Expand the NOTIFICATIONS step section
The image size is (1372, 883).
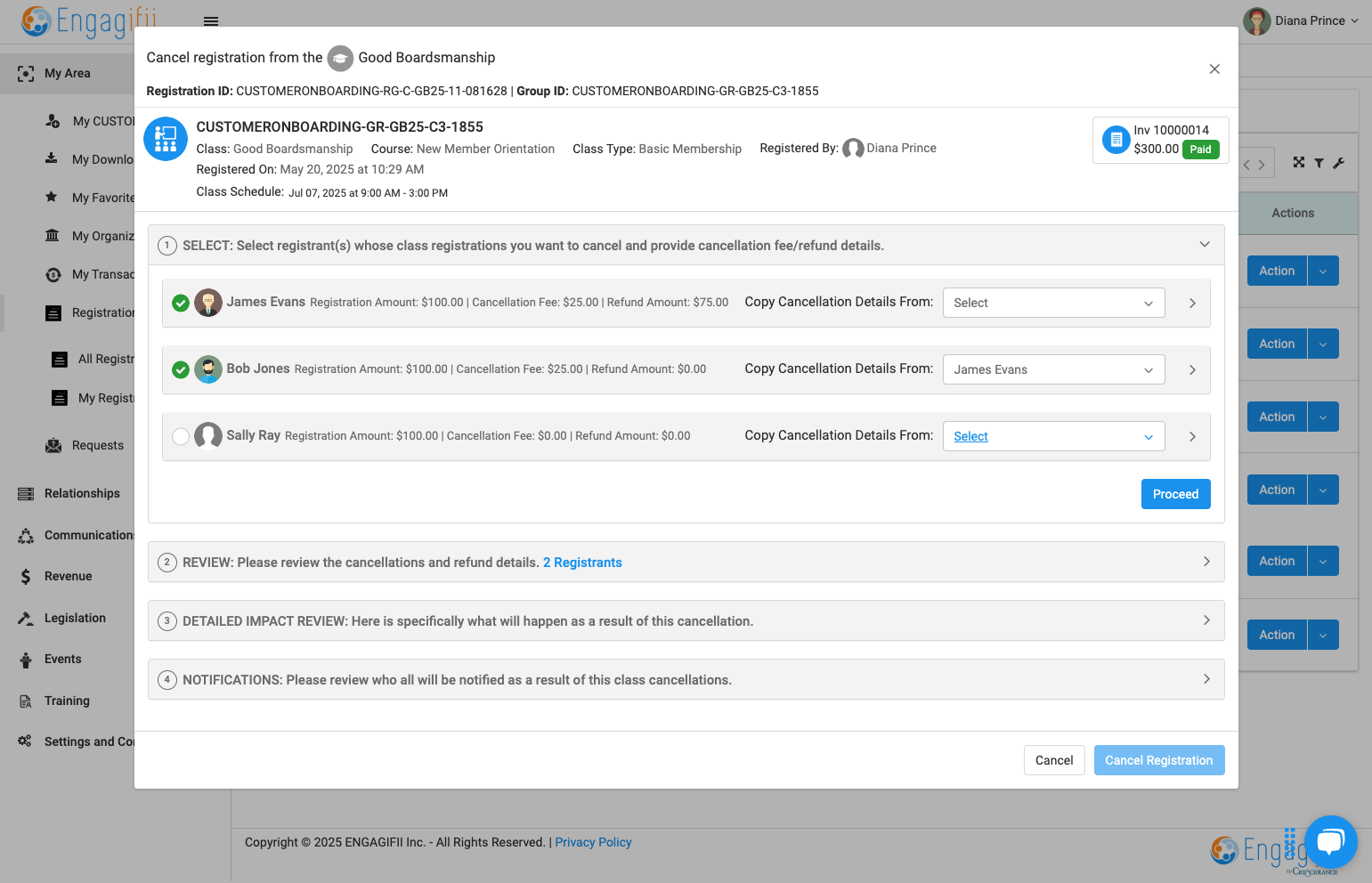[x=686, y=679]
